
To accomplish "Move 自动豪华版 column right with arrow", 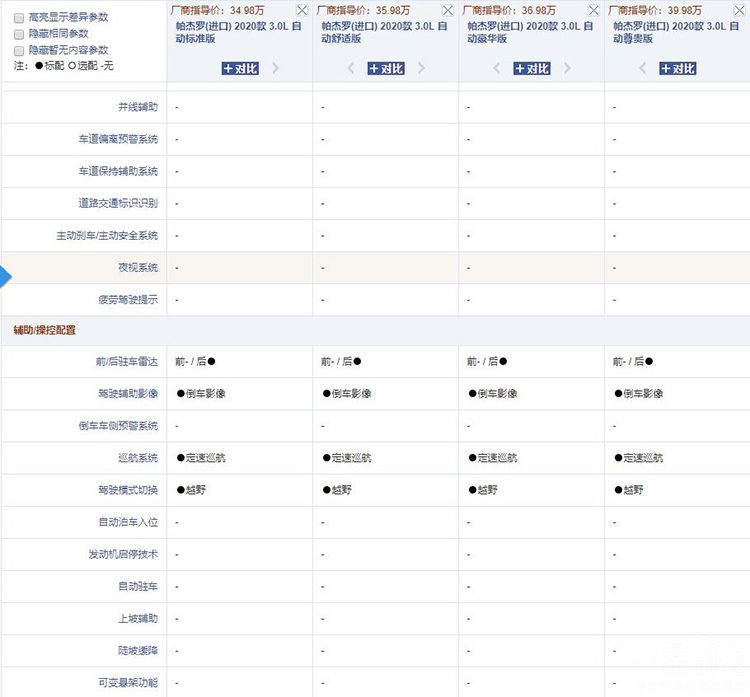I will (x=568, y=69).
